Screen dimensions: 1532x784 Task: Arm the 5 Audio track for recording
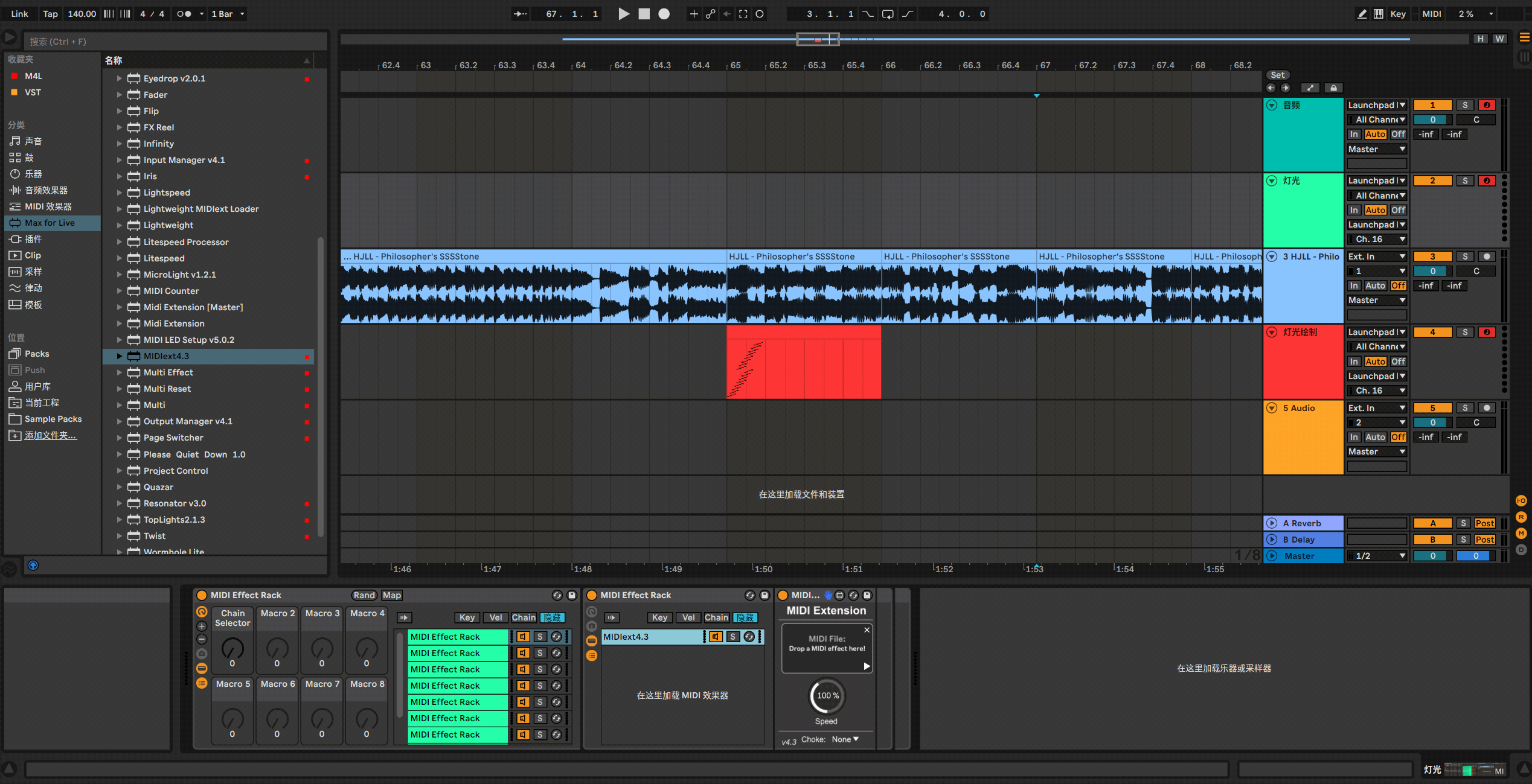(1487, 408)
